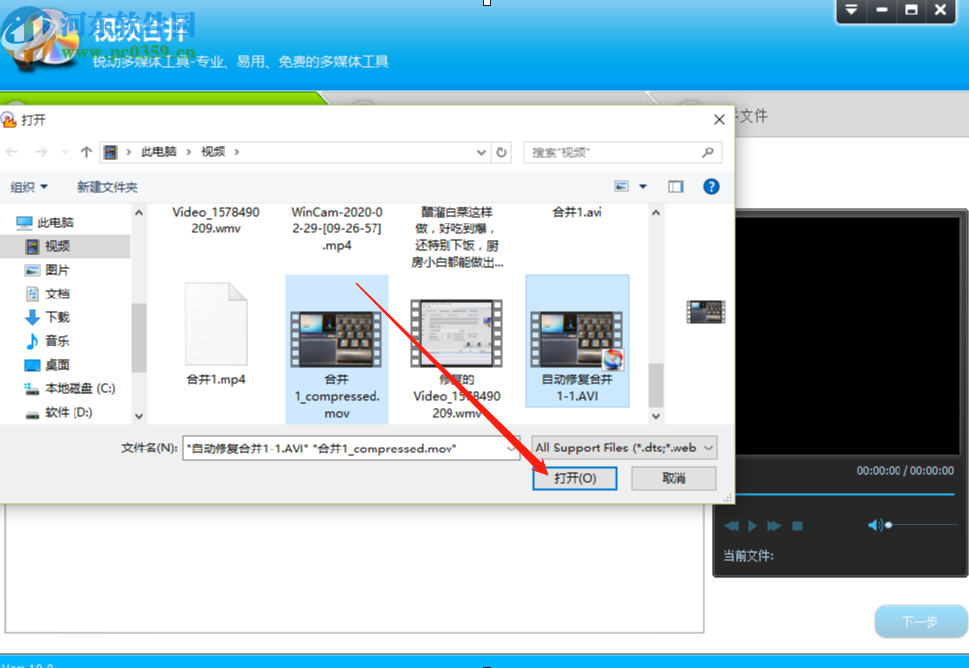Toggle the preview pane icon in dialog toolbar
The image size is (969, 668).
(x=676, y=187)
